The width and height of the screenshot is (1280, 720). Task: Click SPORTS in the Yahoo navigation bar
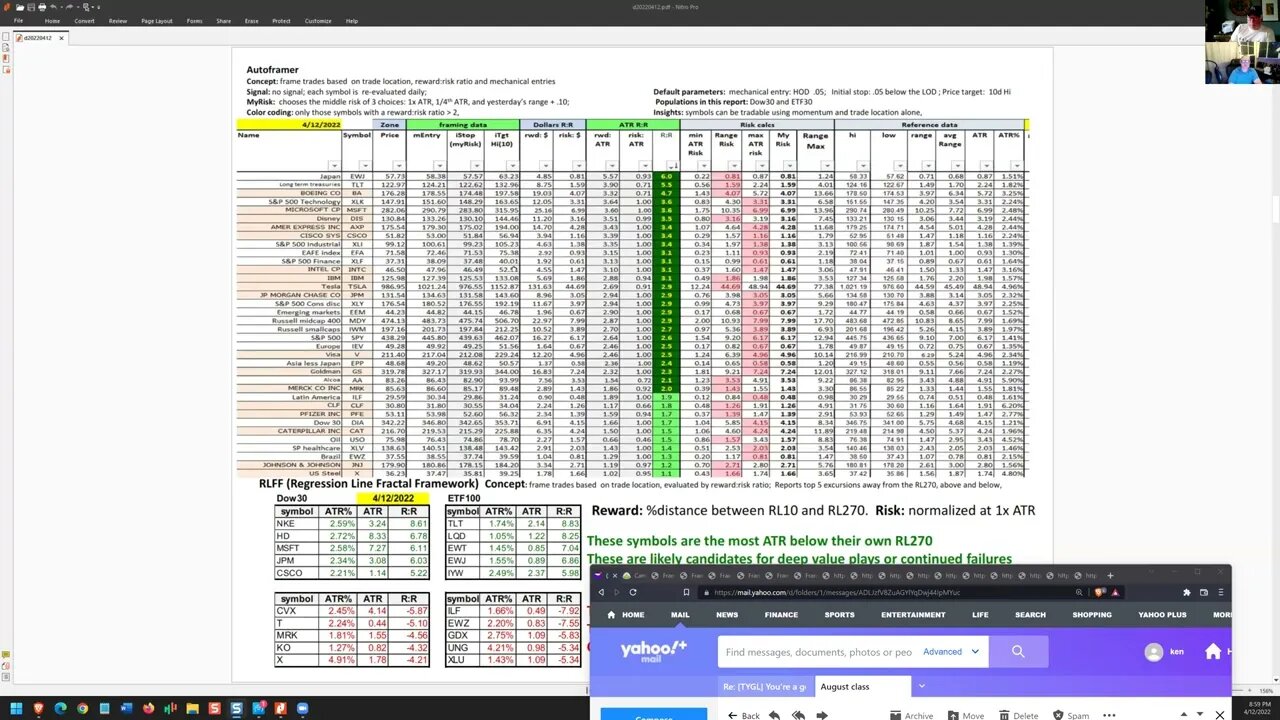click(x=840, y=615)
